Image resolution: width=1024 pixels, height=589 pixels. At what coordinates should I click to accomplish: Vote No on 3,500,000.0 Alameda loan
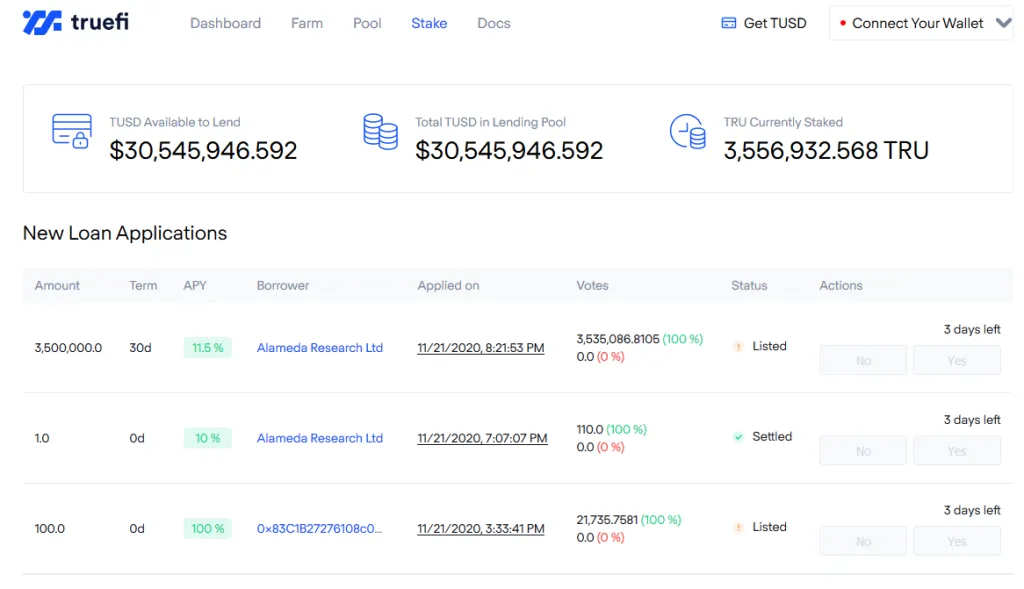[863, 360]
